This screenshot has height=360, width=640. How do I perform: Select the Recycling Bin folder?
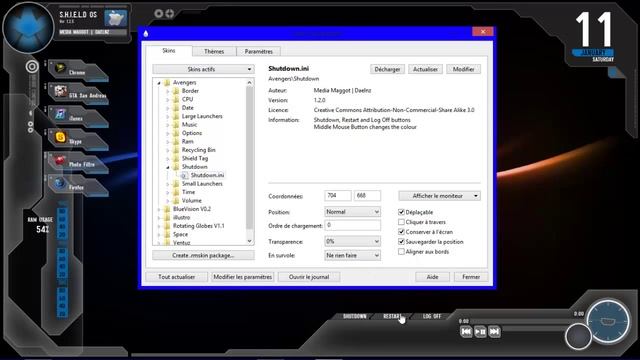coord(198,150)
